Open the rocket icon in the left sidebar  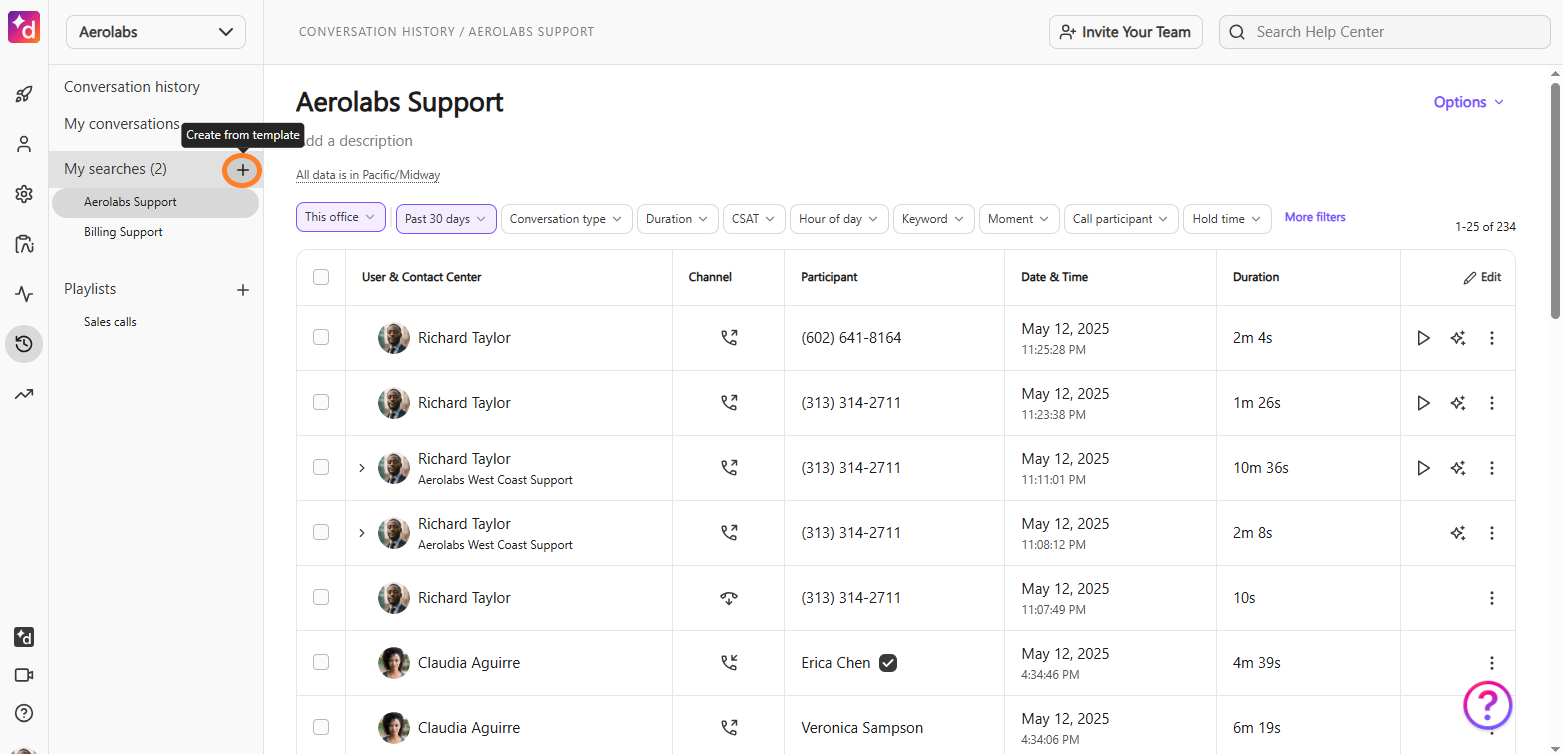[x=24, y=95]
